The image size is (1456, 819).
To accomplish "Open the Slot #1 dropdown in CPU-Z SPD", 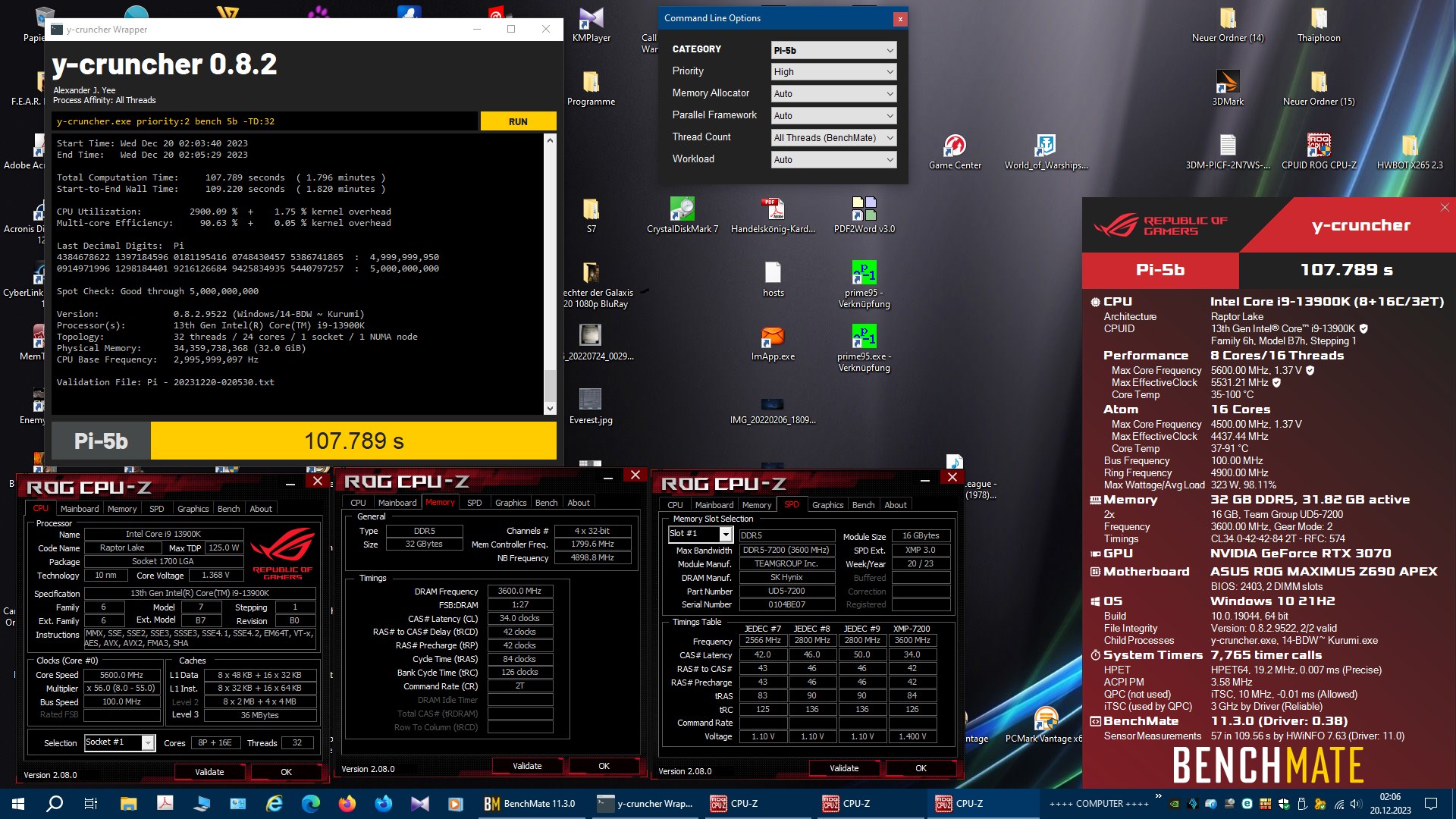I will [x=699, y=534].
